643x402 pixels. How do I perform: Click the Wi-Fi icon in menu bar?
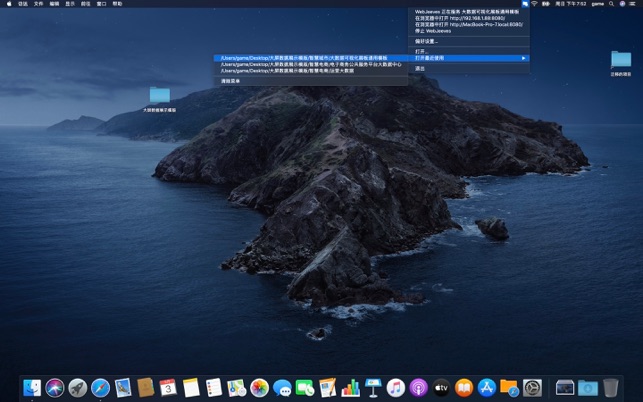[534, 4]
